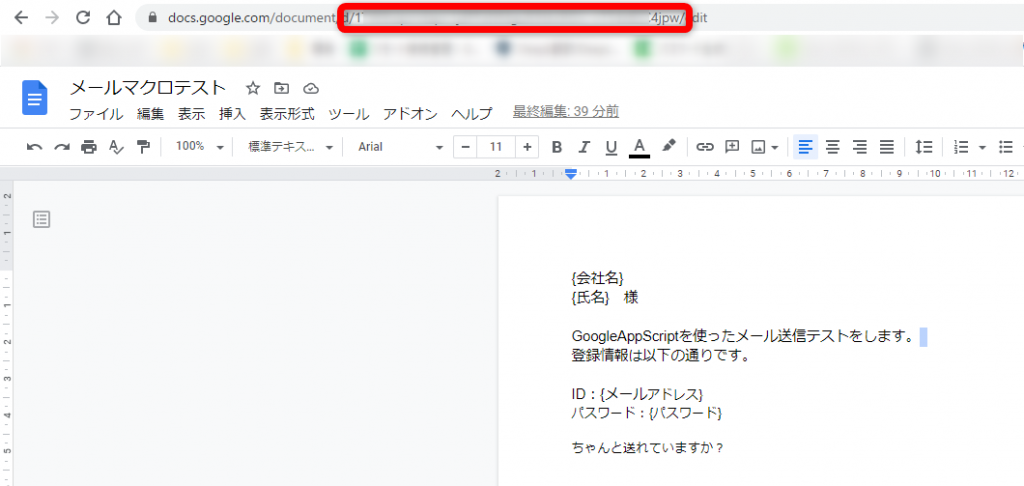1024x486 pixels.
Task: Open the ファイル menu
Action: point(96,114)
